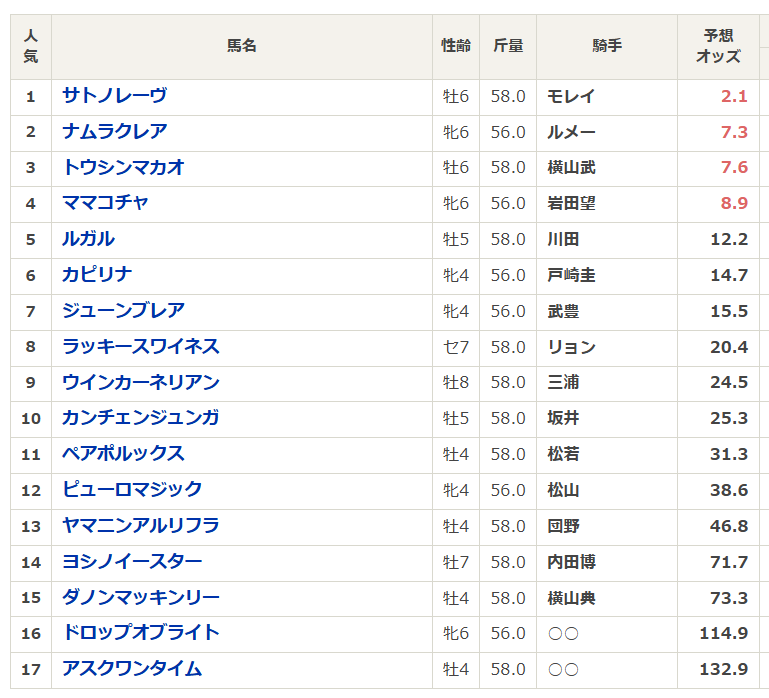Open カピリナ horse details
The height and width of the screenshot is (698, 769).
[x=97, y=275]
